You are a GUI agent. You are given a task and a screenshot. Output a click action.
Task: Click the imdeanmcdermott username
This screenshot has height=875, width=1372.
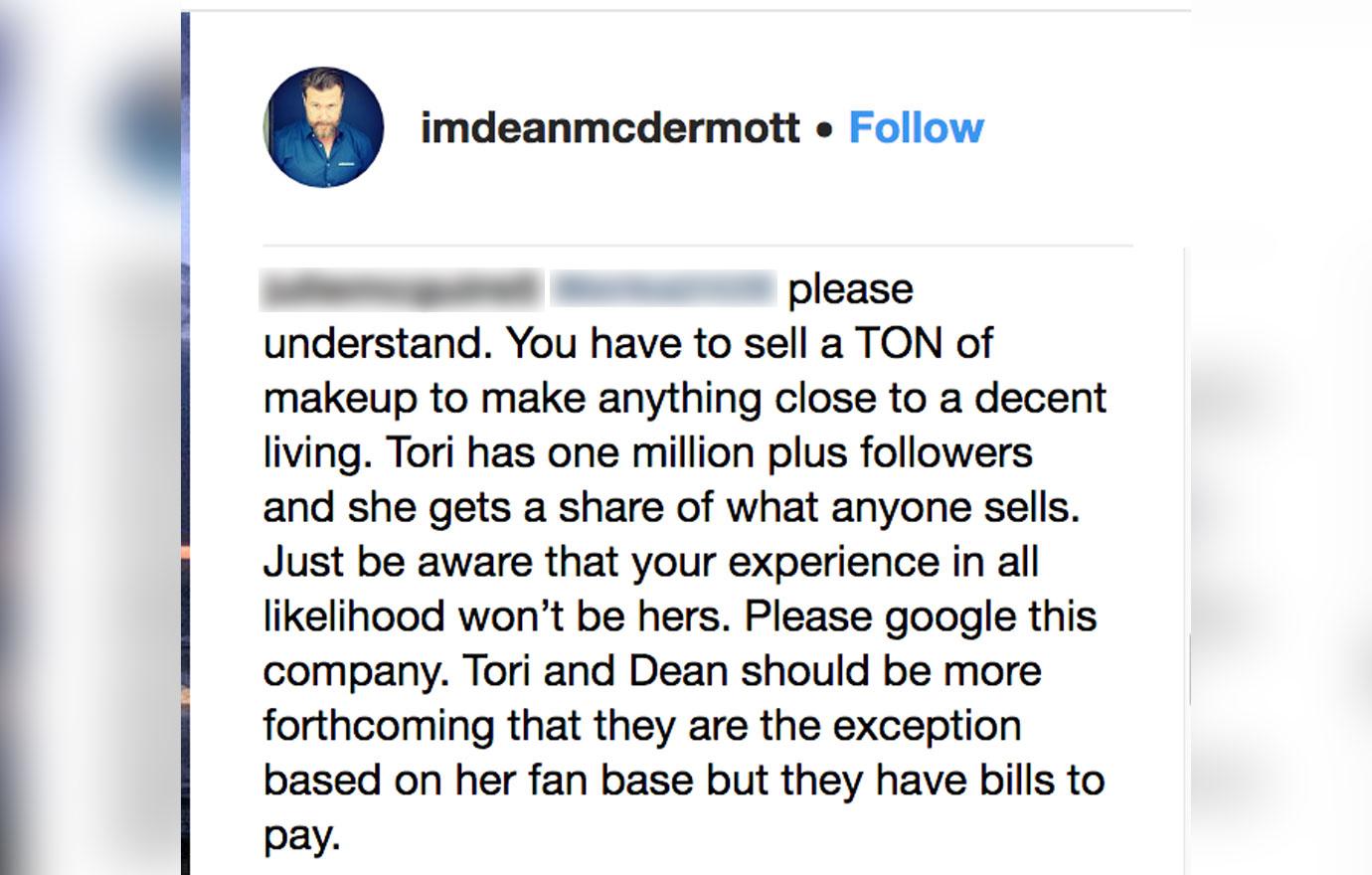610,128
